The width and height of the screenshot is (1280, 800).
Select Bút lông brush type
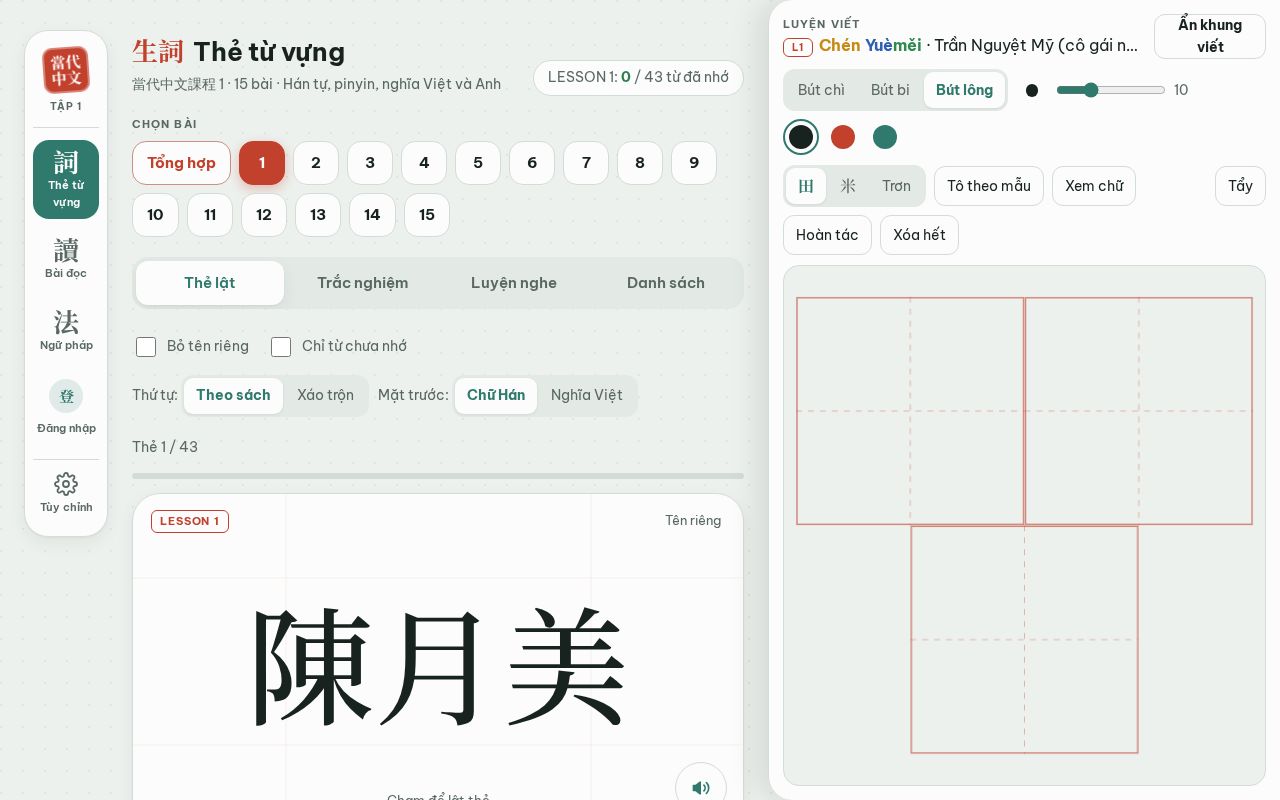(x=964, y=90)
